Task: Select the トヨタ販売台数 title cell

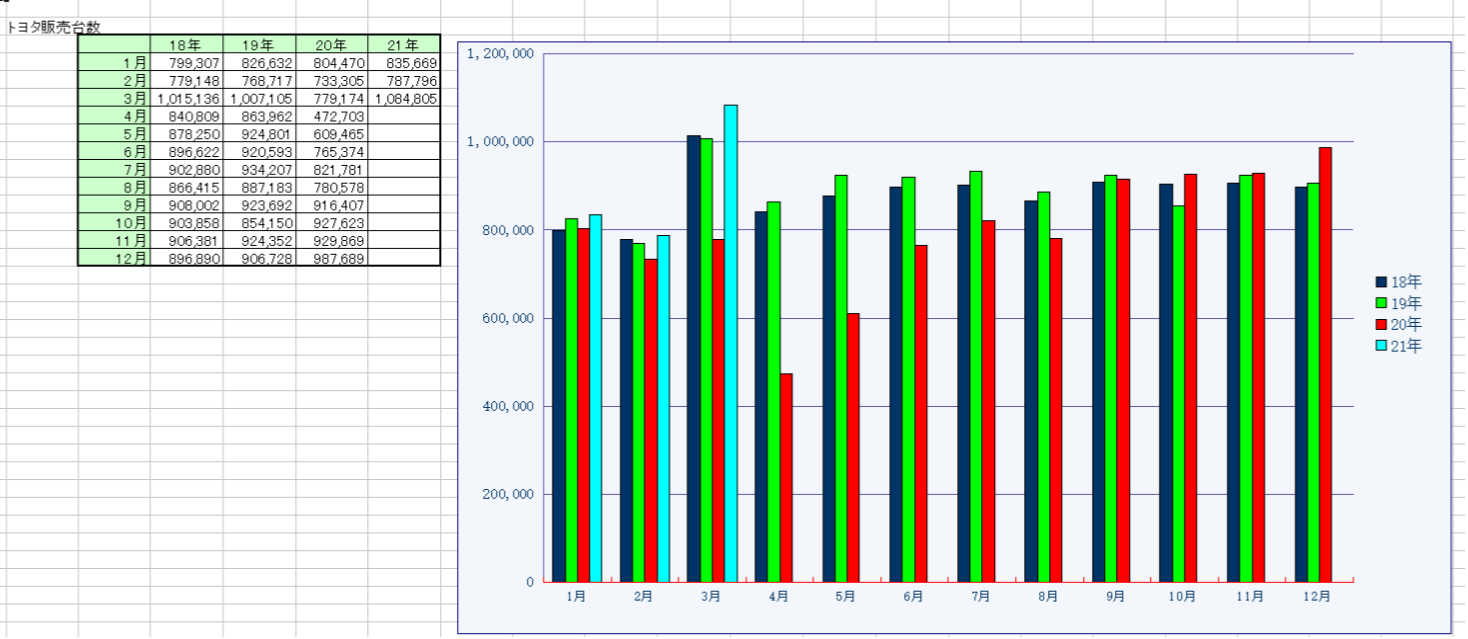Action: click(x=52, y=27)
